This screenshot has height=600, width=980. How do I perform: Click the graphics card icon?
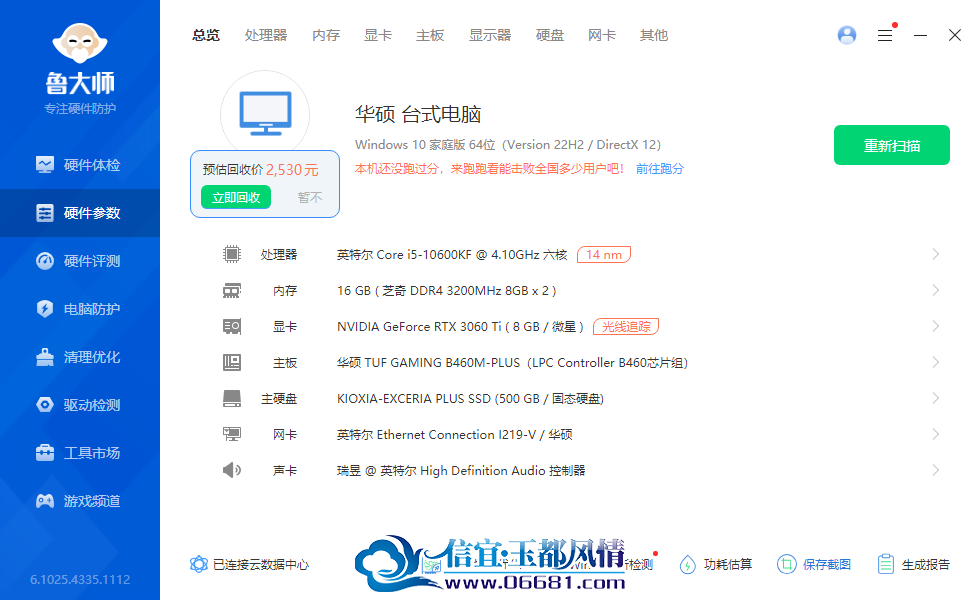pyautogui.click(x=232, y=326)
